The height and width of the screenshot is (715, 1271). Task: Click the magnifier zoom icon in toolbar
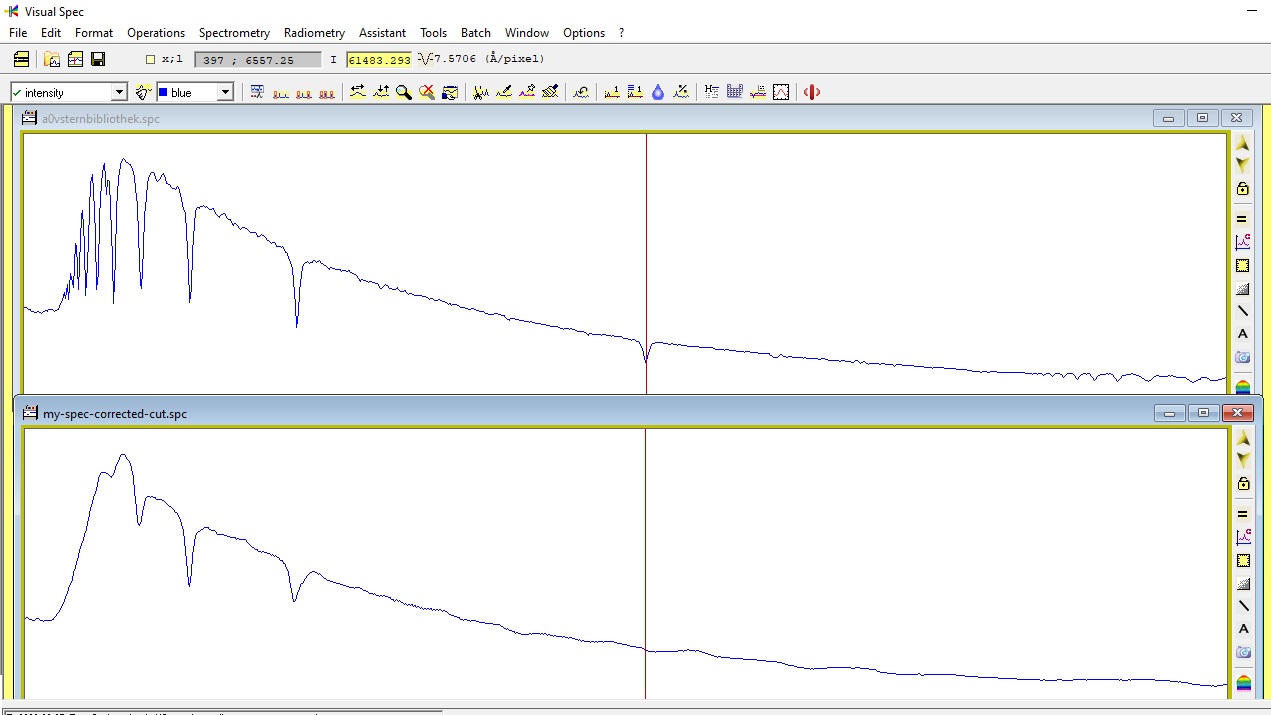[404, 92]
